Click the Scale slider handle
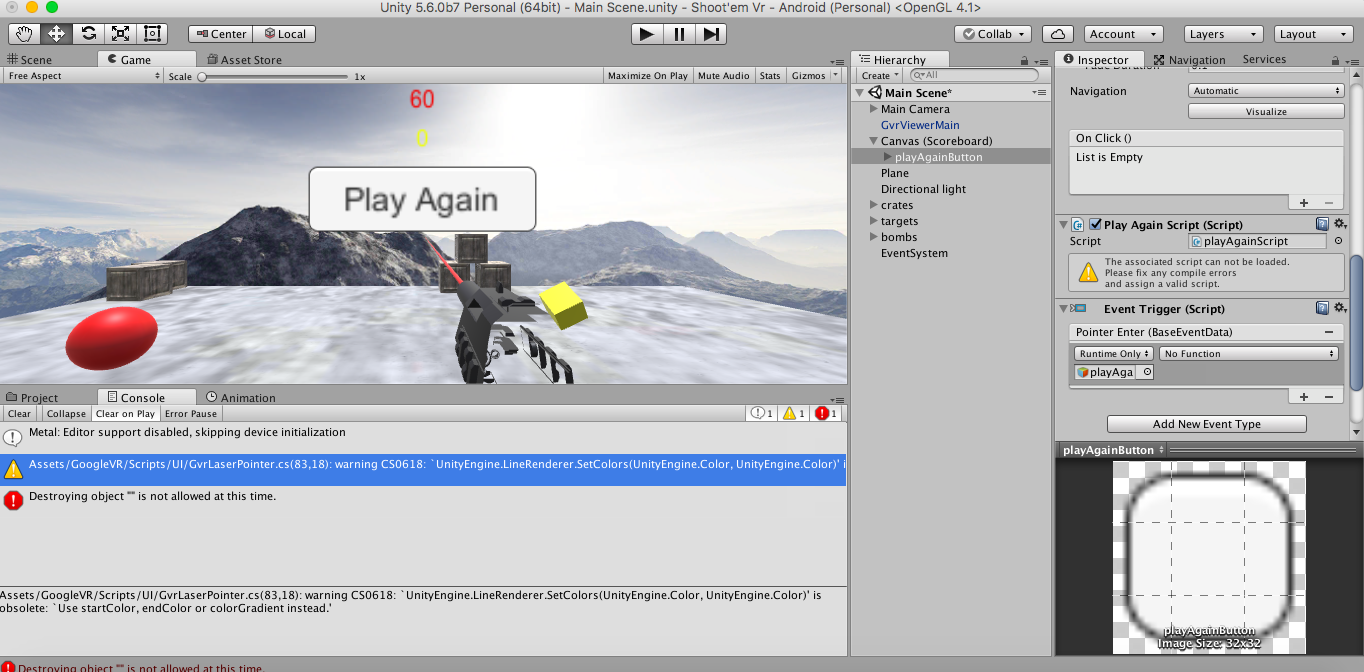The image size is (1364, 672). pos(202,77)
